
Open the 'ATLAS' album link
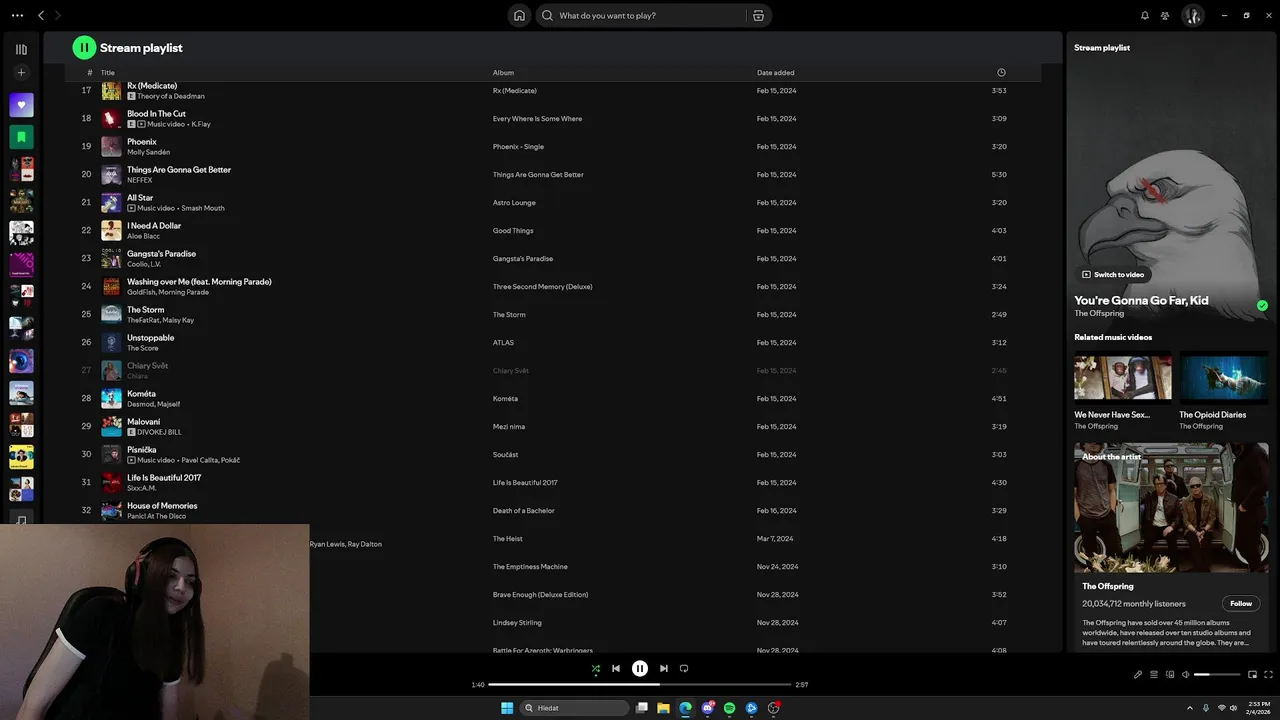pos(503,343)
